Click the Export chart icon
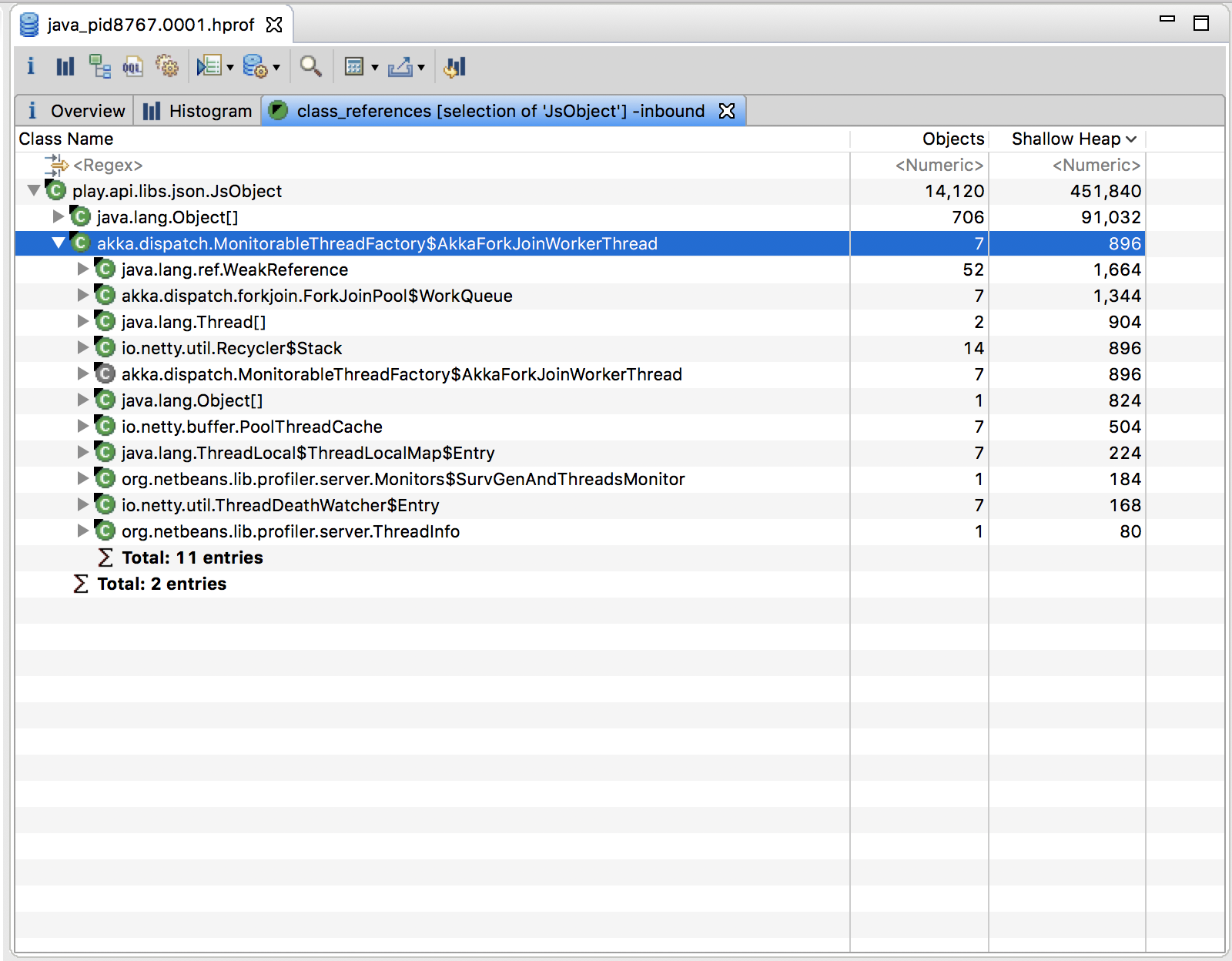 pyautogui.click(x=400, y=67)
